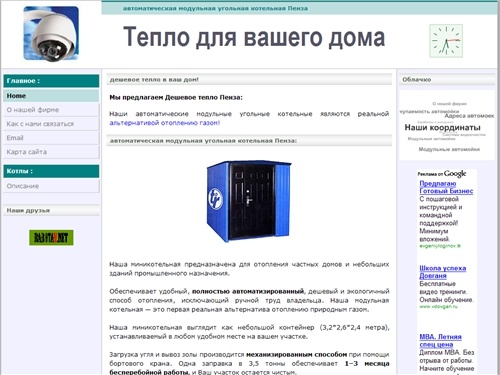500x375 pixels.
Task: Click the dome security camera logo image
Action: (51, 33)
